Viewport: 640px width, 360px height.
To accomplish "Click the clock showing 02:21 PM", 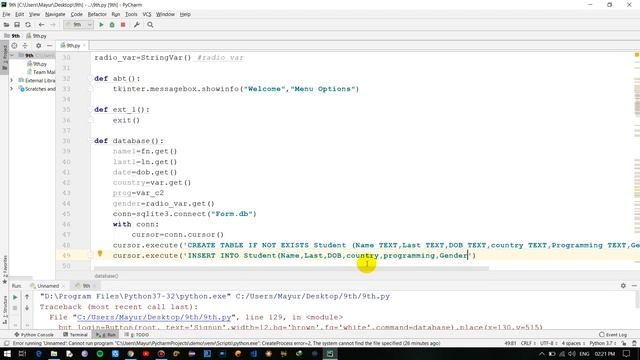I will tap(605, 353).
